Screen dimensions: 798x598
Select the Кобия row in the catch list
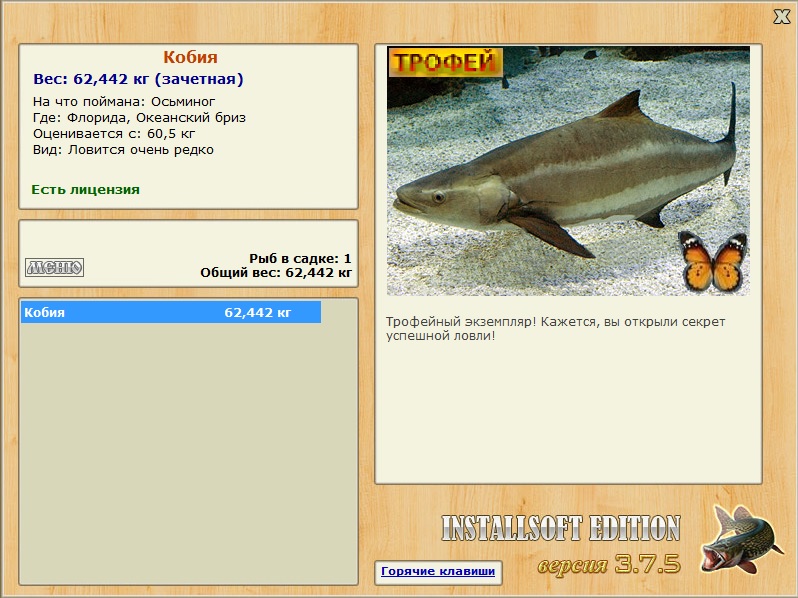coord(171,312)
